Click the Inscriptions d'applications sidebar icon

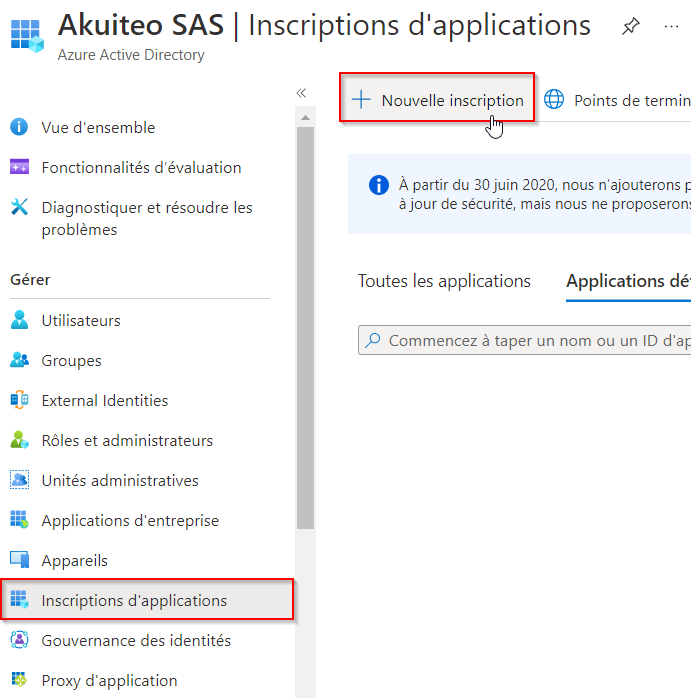point(19,600)
